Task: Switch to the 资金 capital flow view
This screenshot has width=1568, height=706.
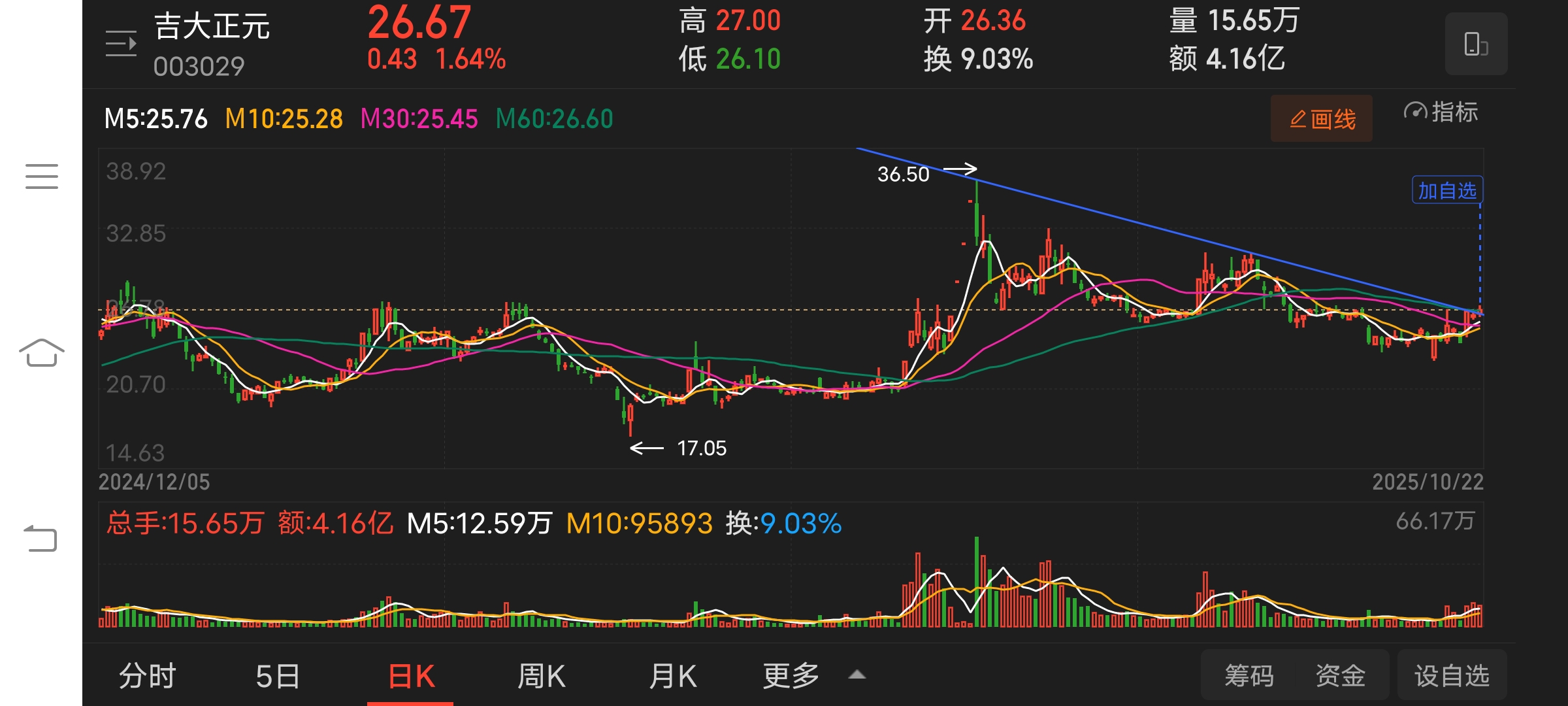Action: click(1340, 676)
